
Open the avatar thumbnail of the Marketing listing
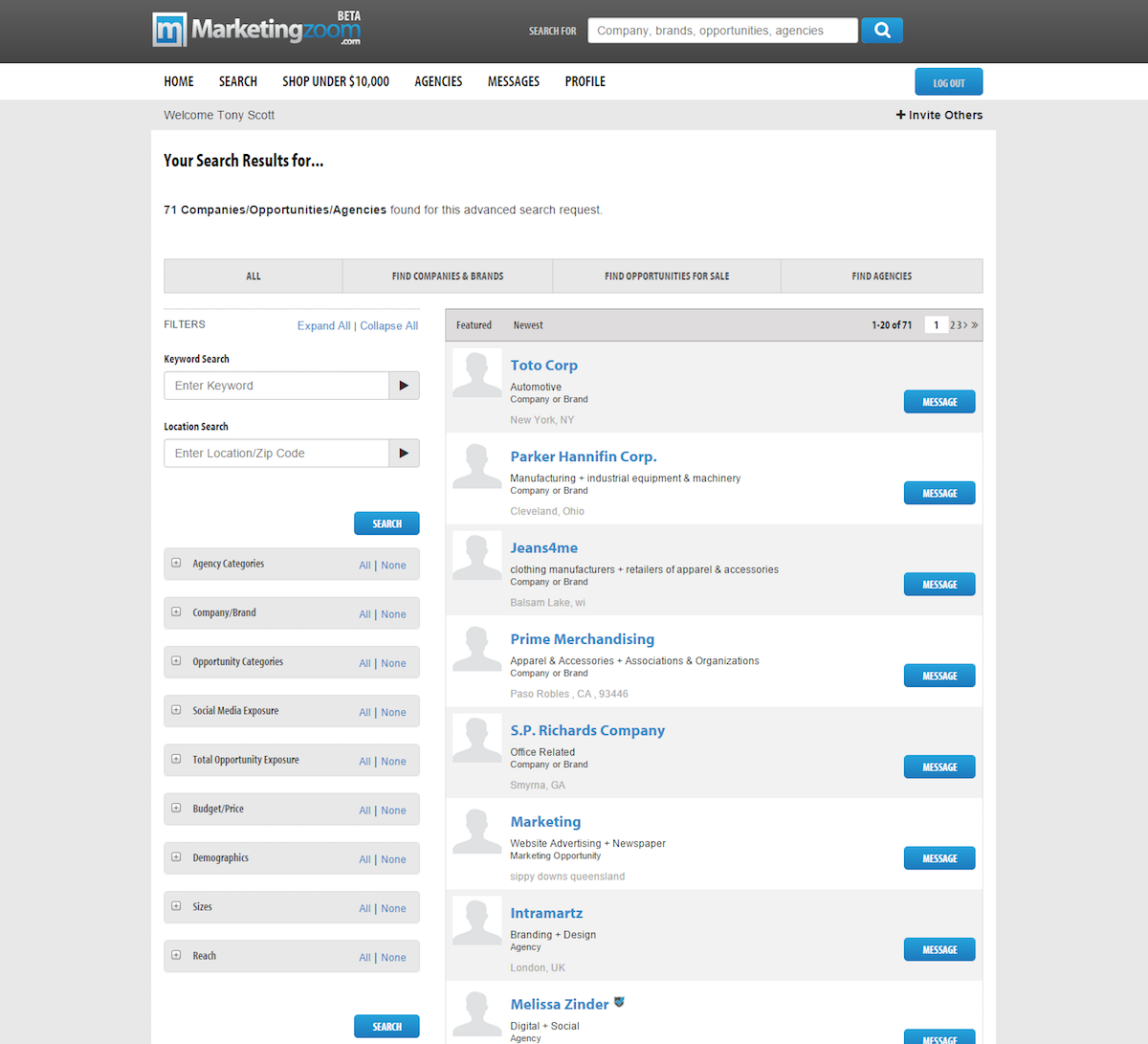click(477, 830)
